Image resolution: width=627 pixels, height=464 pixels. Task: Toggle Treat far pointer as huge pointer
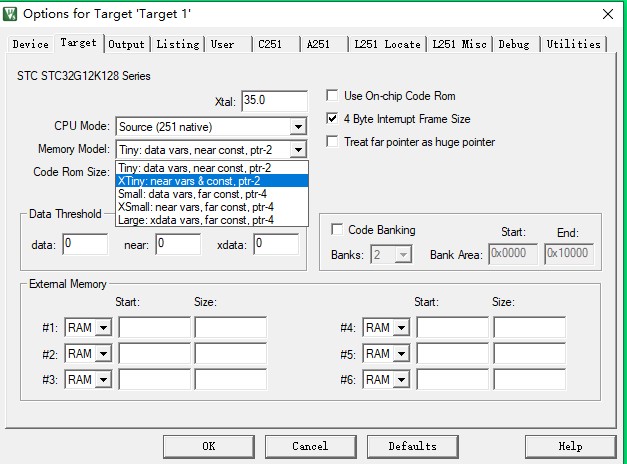click(334, 142)
